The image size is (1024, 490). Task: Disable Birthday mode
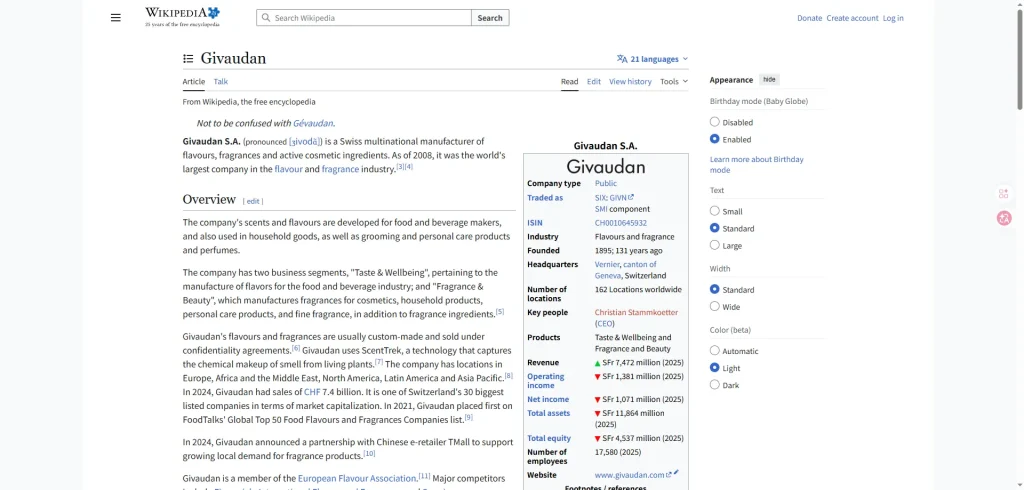coord(714,122)
